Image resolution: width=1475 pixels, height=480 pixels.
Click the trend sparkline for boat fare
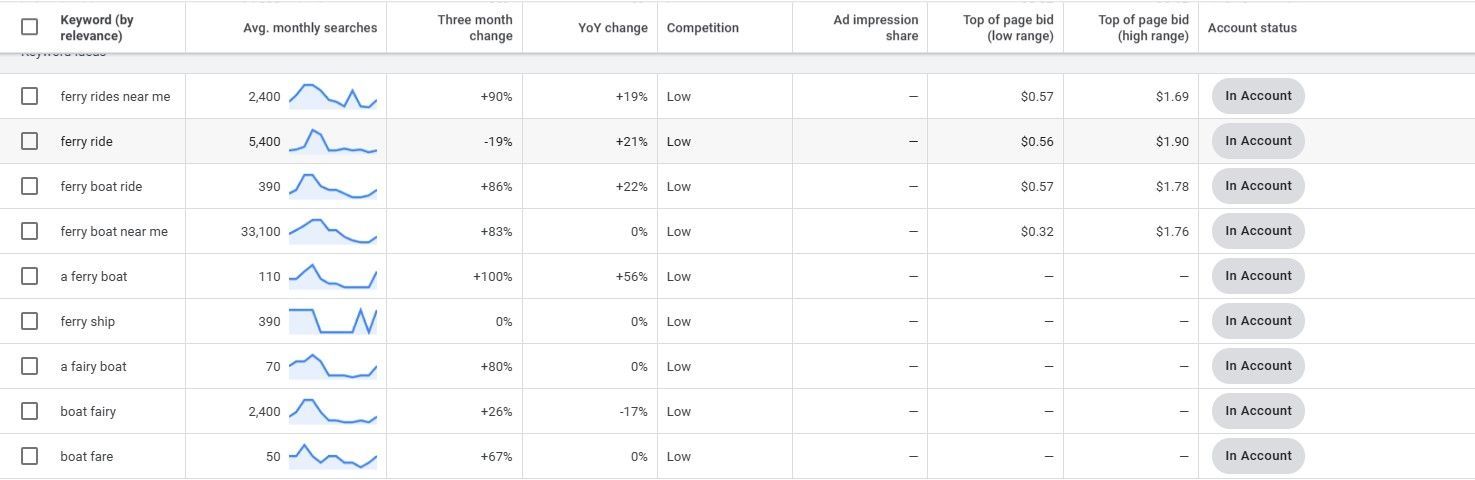tap(333, 456)
